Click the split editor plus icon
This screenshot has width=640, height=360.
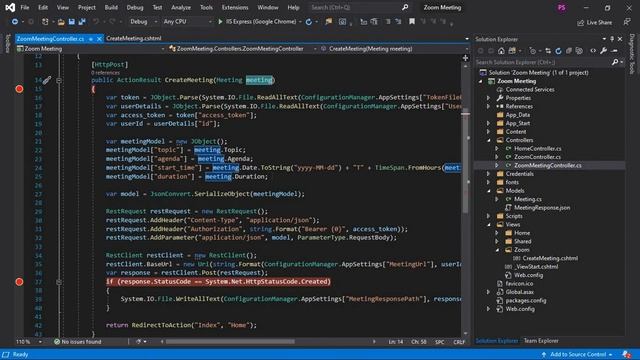point(465,58)
